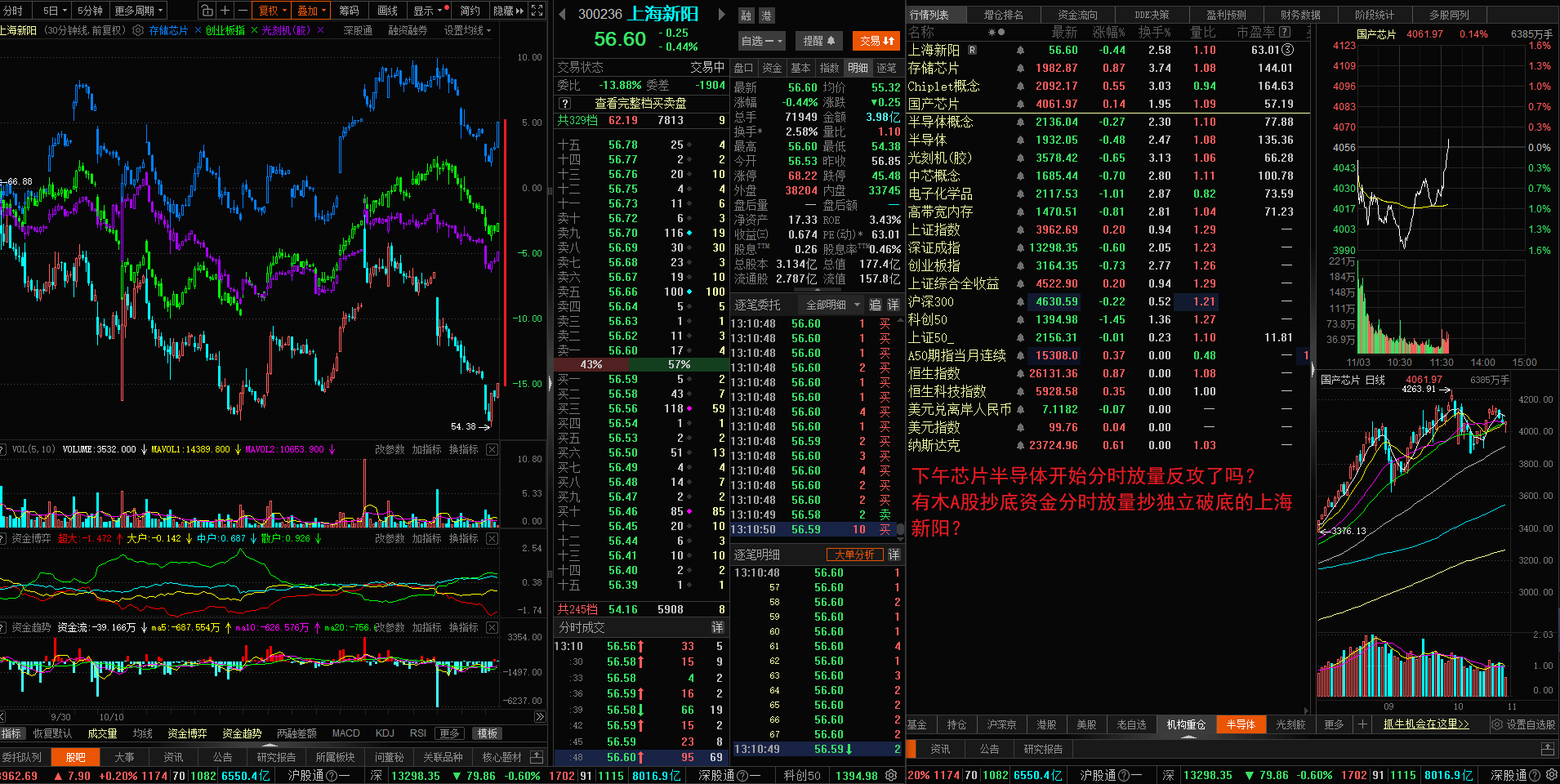The image size is (1560, 784).
Task: Switch to 逐笔 tab
Action: [886, 68]
